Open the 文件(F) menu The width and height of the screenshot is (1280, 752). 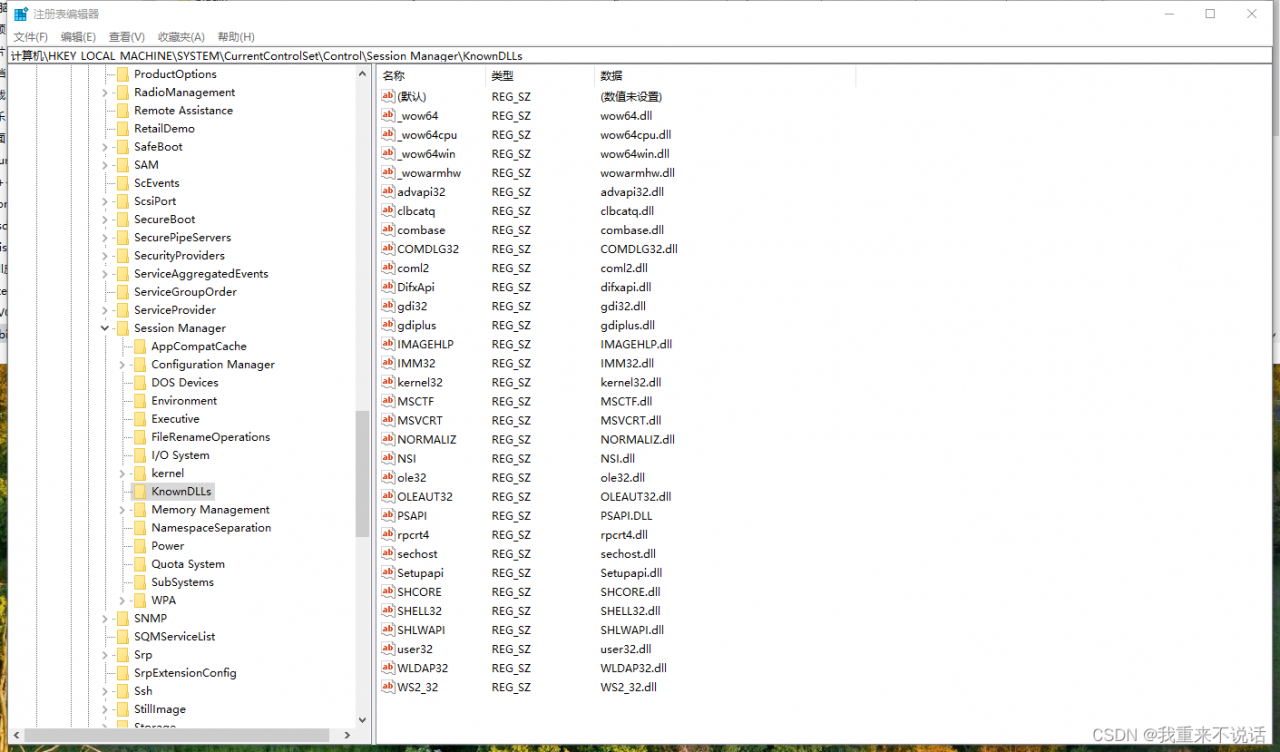pyautogui.click(x=30, y=37)
